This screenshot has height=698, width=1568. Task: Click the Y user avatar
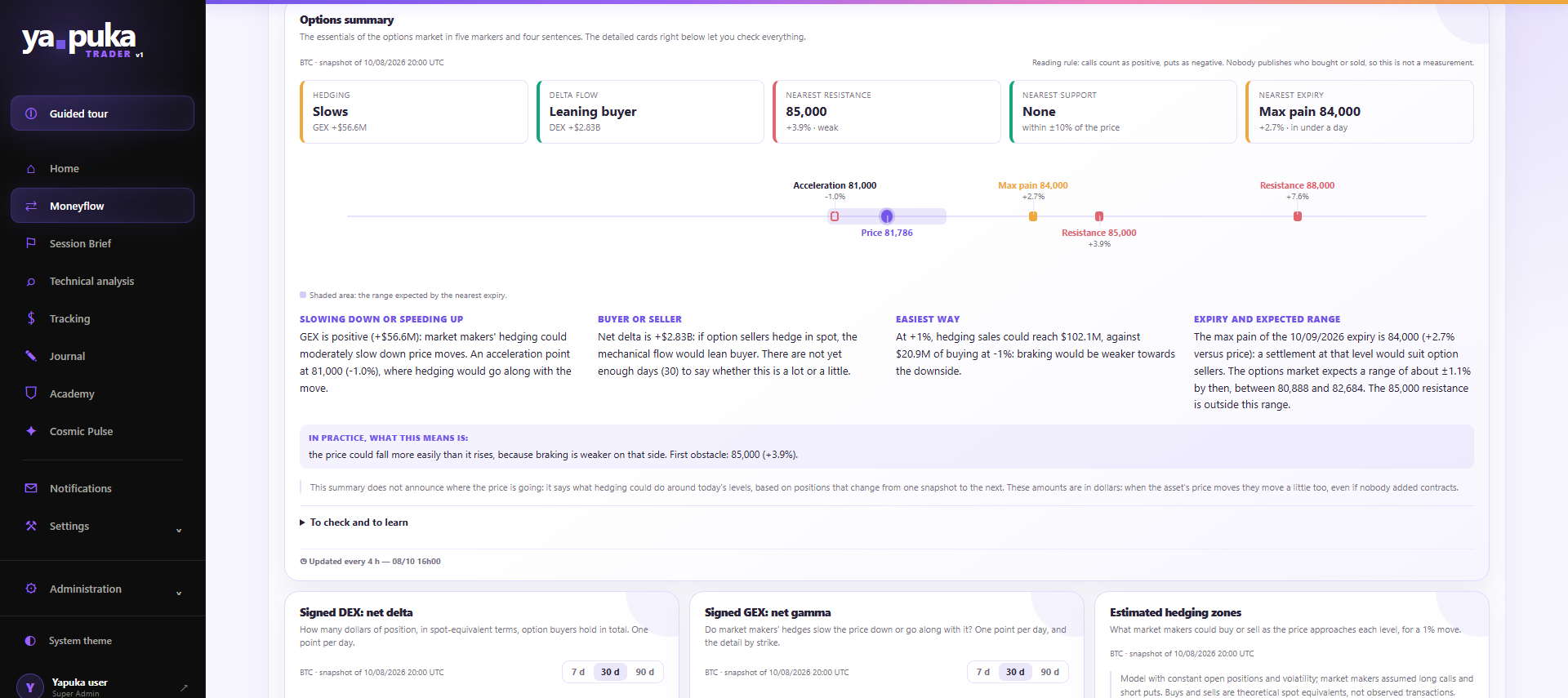coord(30,687)
